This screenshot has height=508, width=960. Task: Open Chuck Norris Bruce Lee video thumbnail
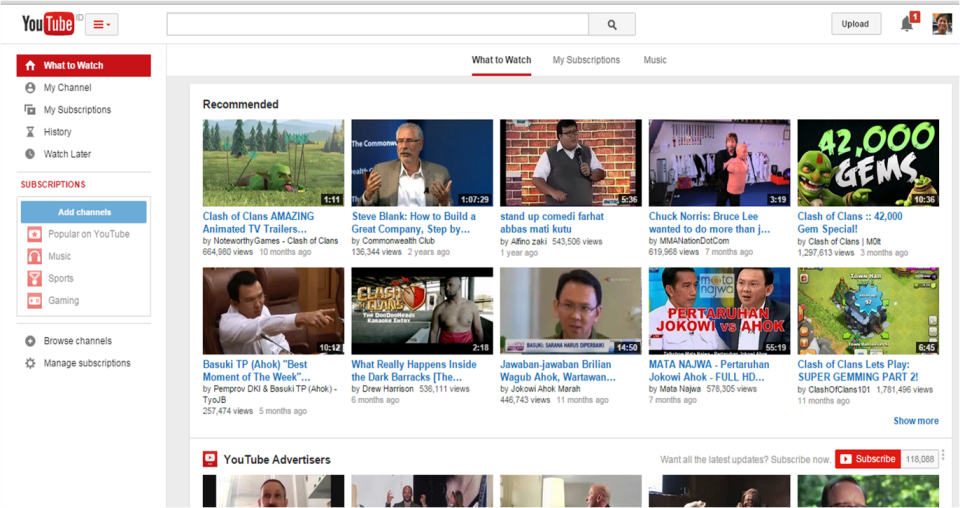[719, 163]
